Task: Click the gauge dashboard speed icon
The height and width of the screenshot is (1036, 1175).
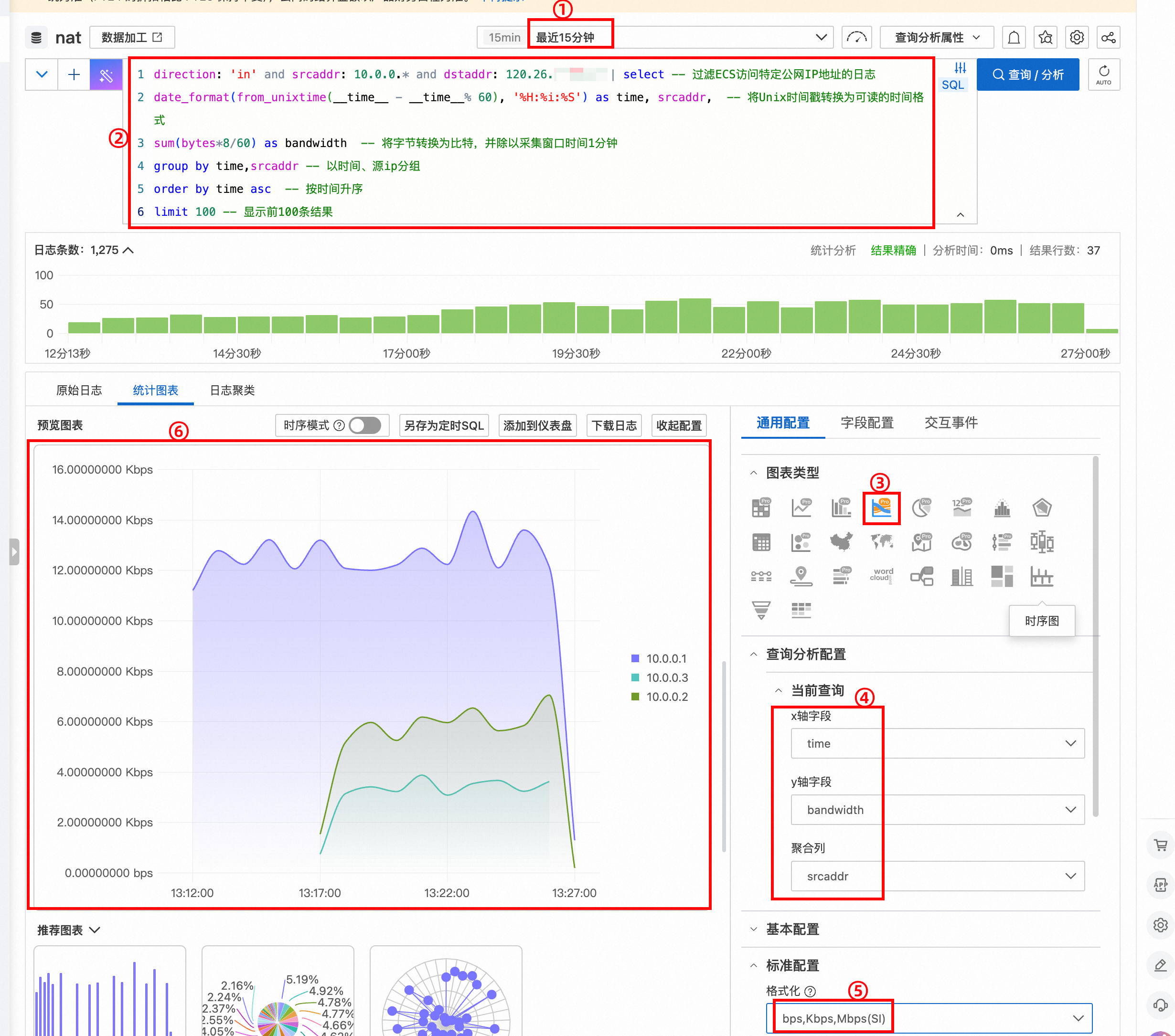Action: (856, 38)
